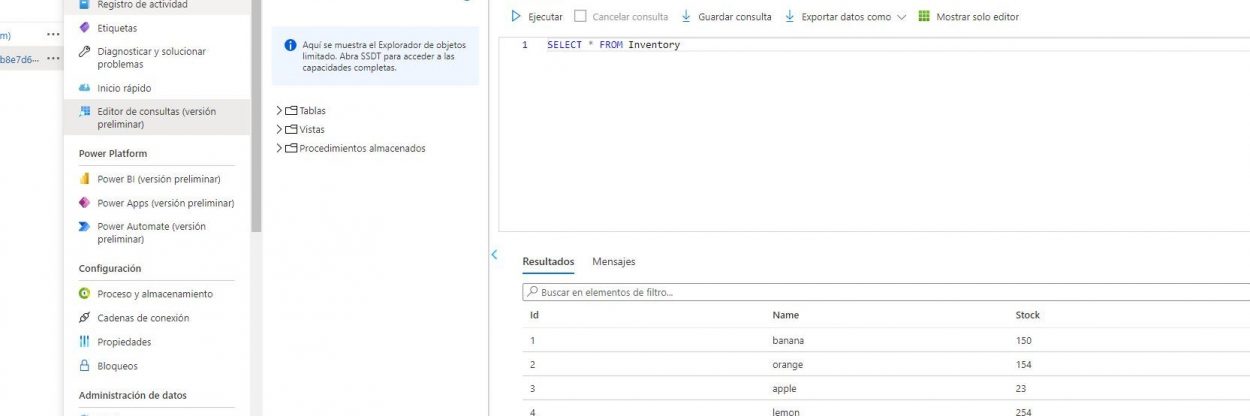The image size is (1250, 416).
Task: Click the Mostrar solo editor grid icon
Action: [923, 17]
